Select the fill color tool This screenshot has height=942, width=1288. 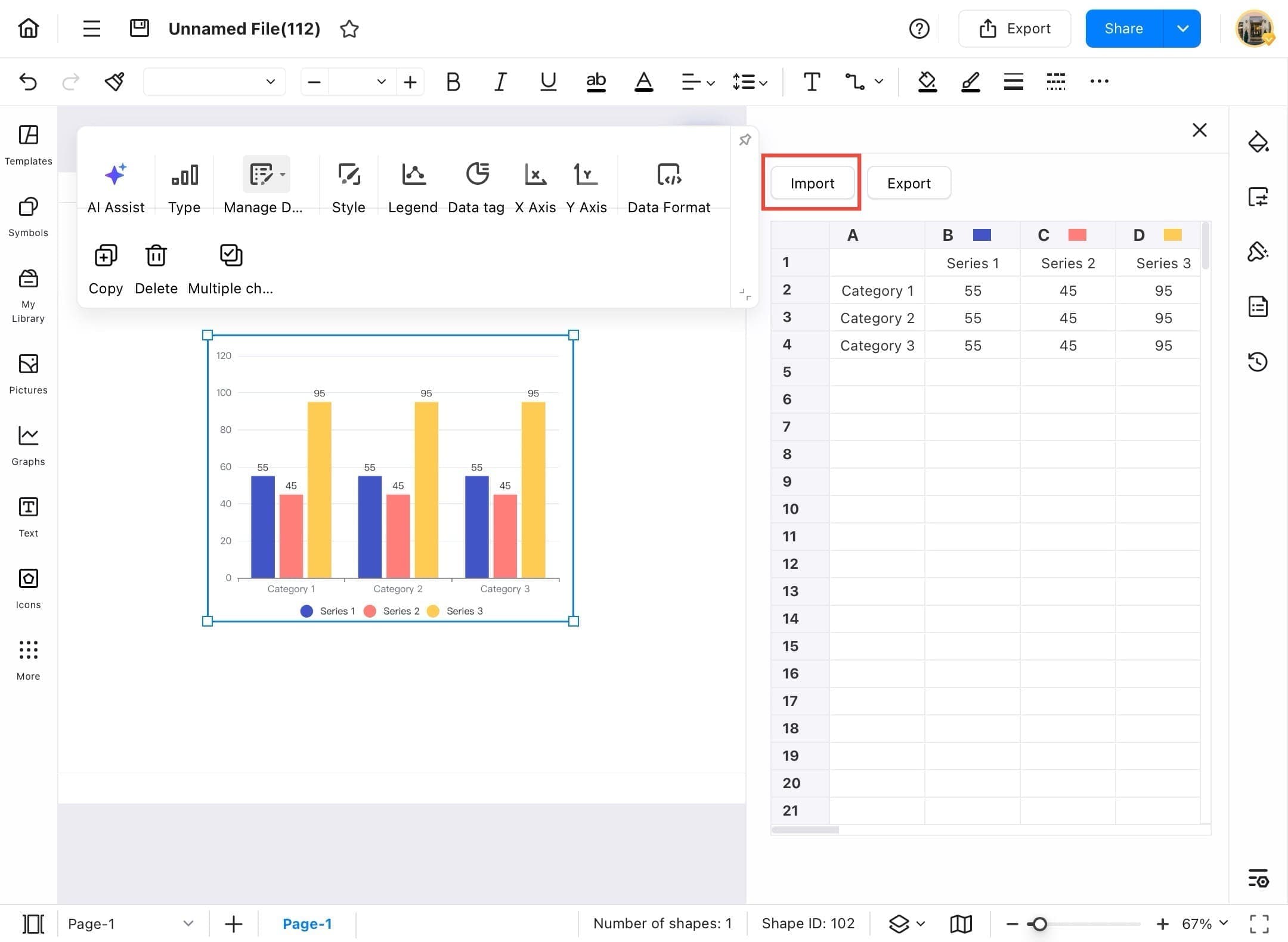click(x=927, y=82)
